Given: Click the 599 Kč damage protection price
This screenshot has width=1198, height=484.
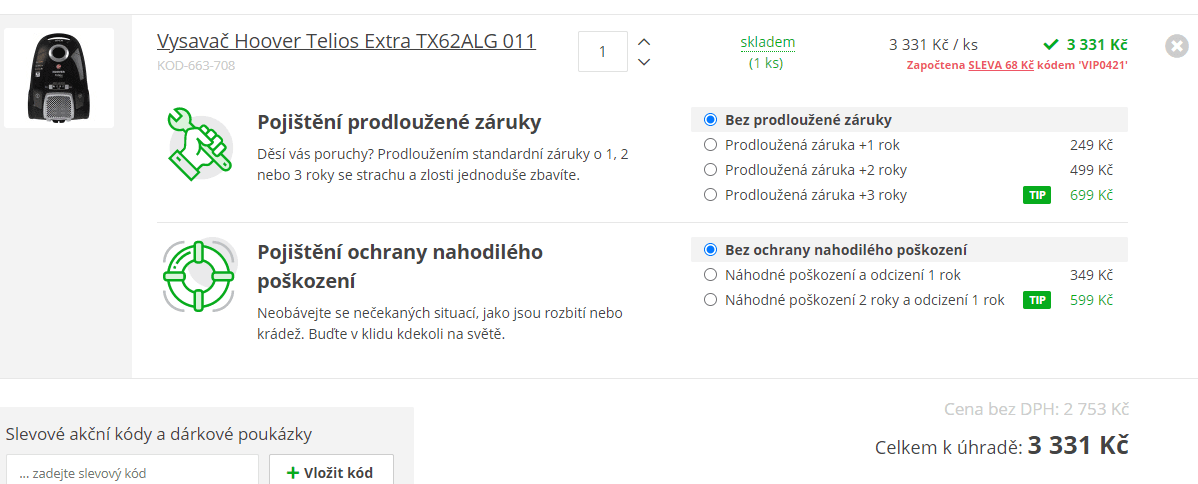Looking at the screenshot, I should click(x=1091, y=300).
